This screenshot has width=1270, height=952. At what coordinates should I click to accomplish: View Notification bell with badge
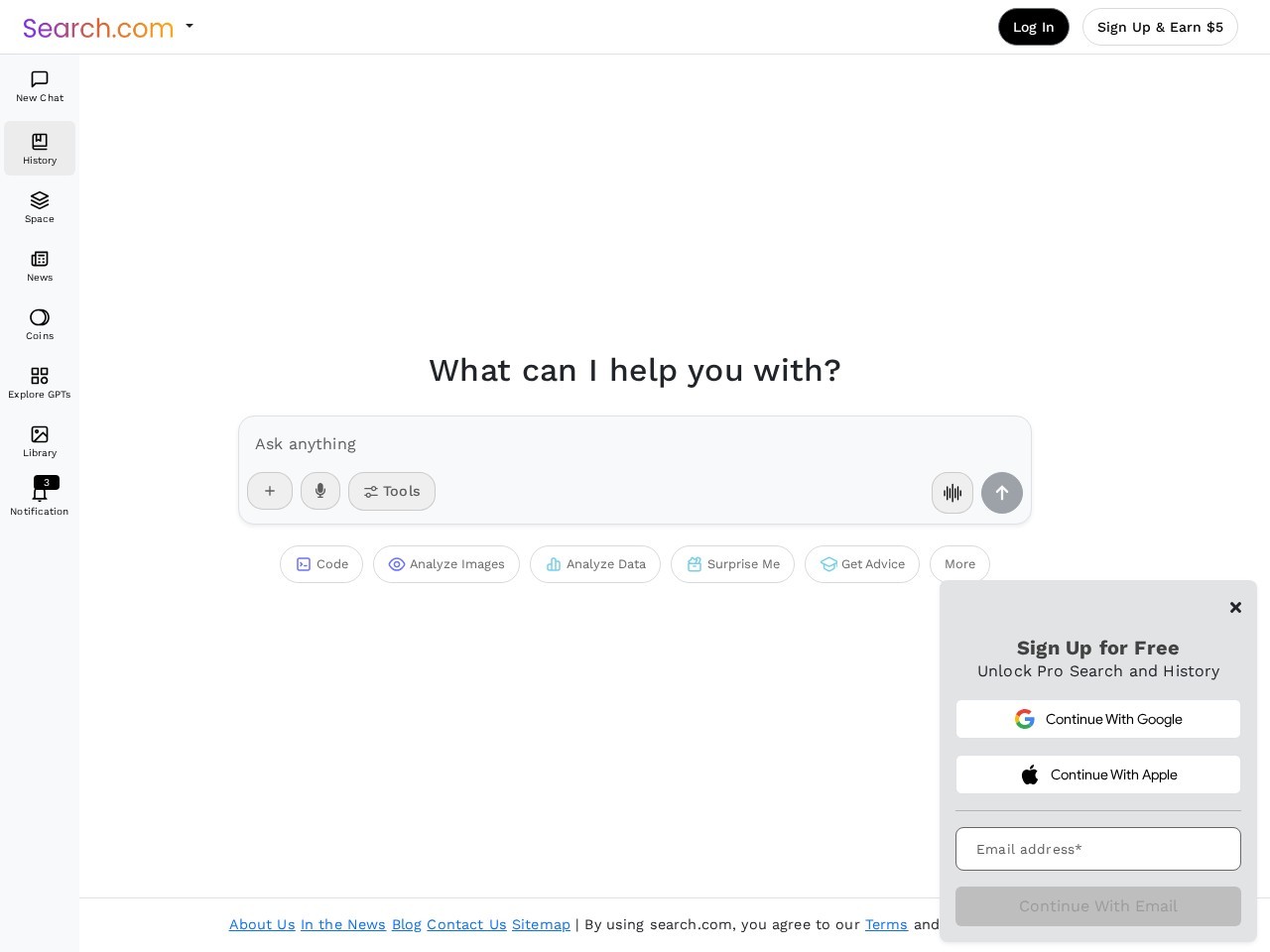coord(40,498)
